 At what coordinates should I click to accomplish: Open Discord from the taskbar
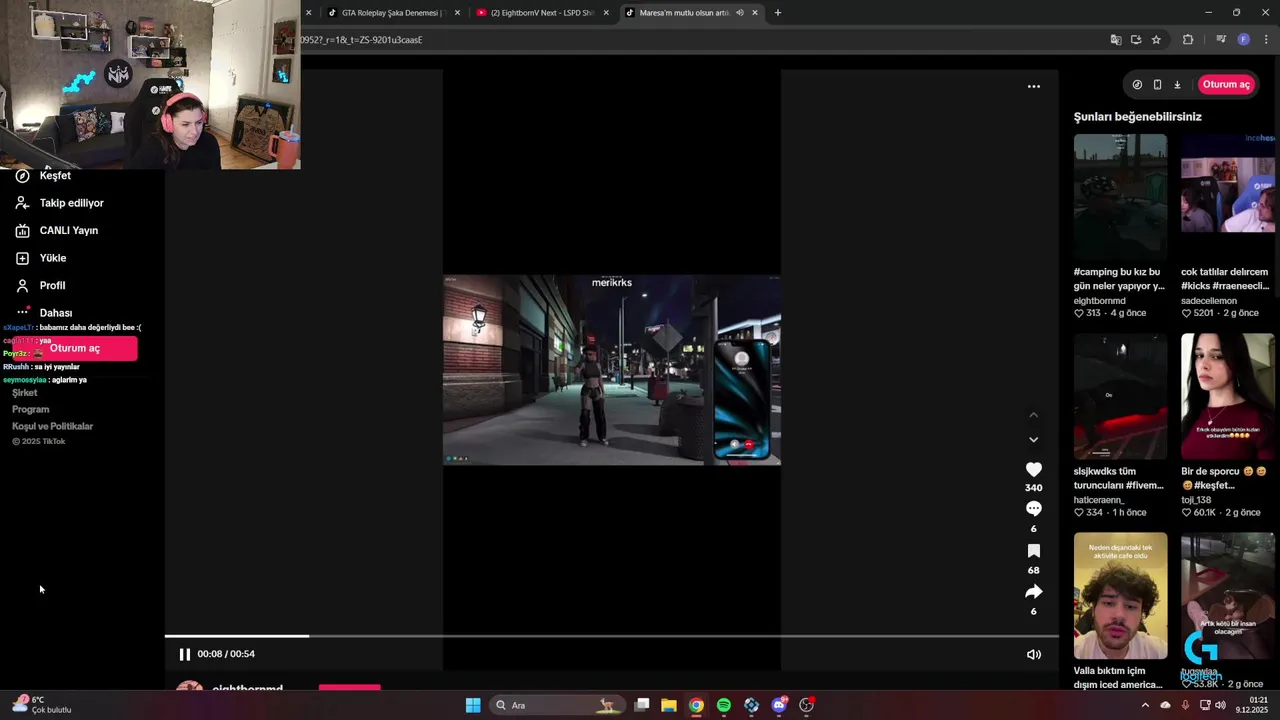779,705
